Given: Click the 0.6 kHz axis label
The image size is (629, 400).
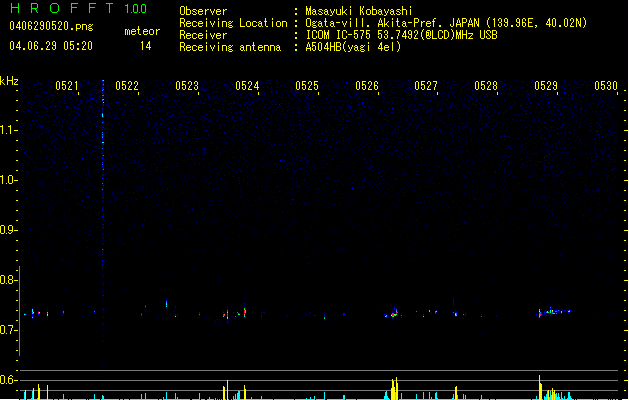Looking at the screenshot, I should [x=8, y=380].
